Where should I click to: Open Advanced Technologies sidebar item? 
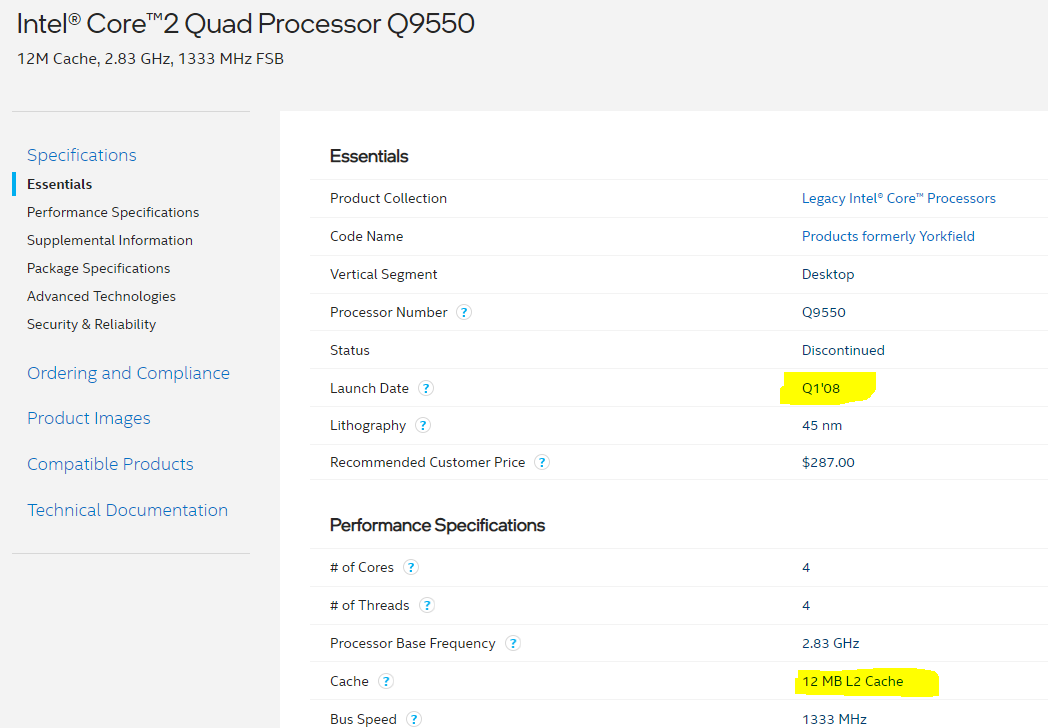(x=101, y=297)
